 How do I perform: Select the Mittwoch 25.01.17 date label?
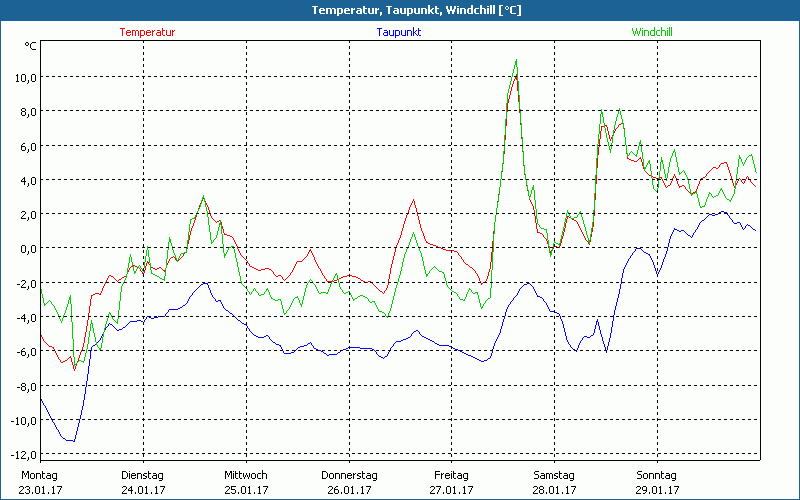(245, 482)
